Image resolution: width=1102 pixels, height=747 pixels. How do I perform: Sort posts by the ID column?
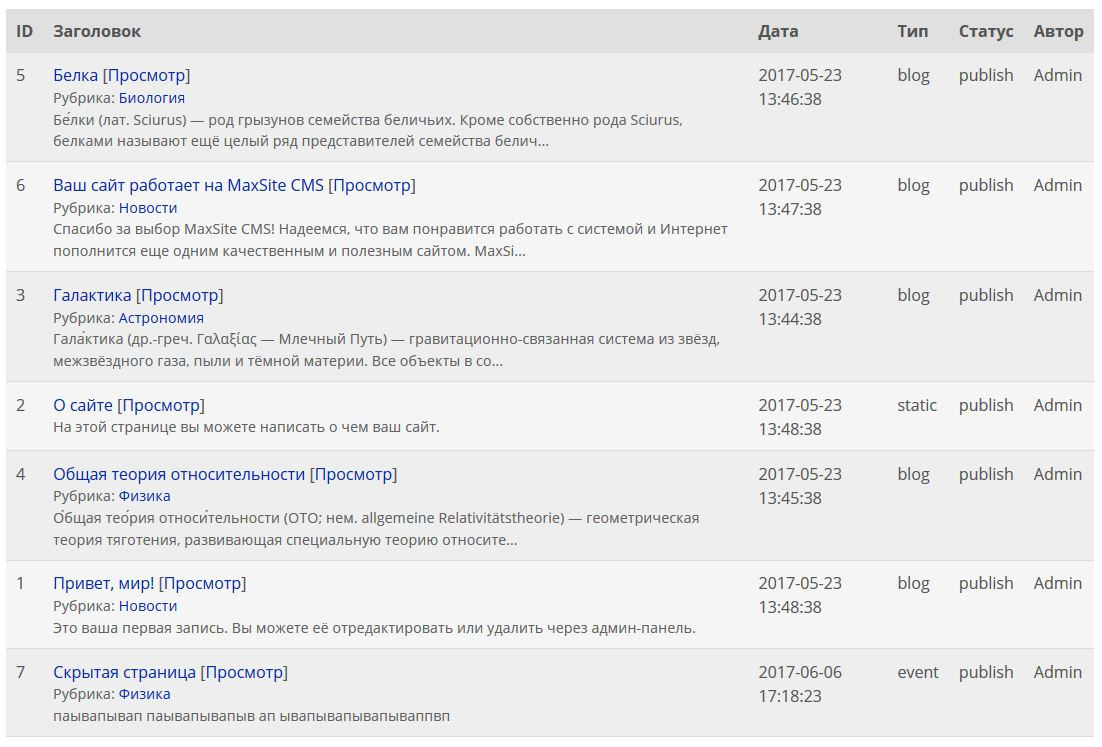[23, 31]
